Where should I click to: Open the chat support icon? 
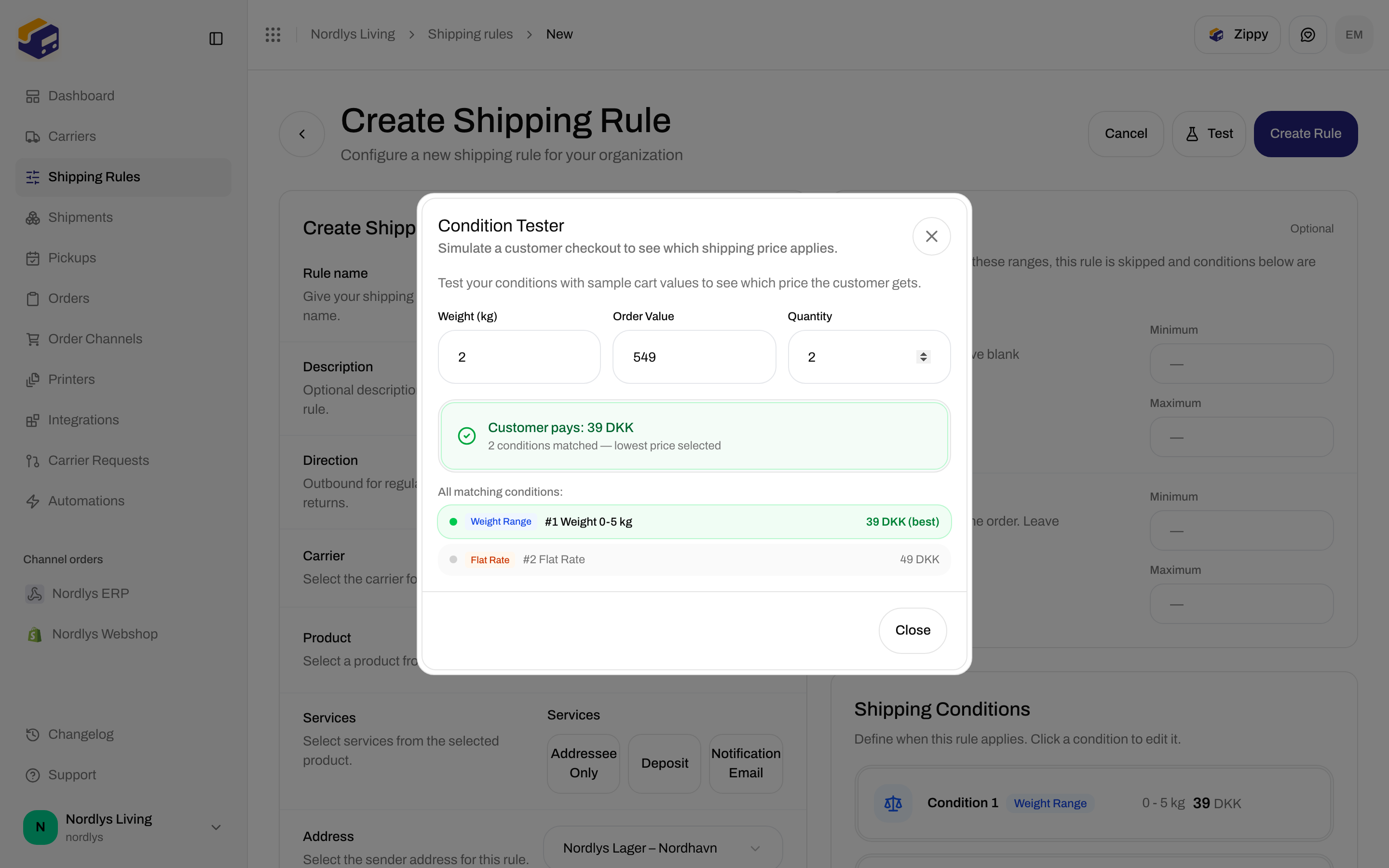pos(1307,34)
